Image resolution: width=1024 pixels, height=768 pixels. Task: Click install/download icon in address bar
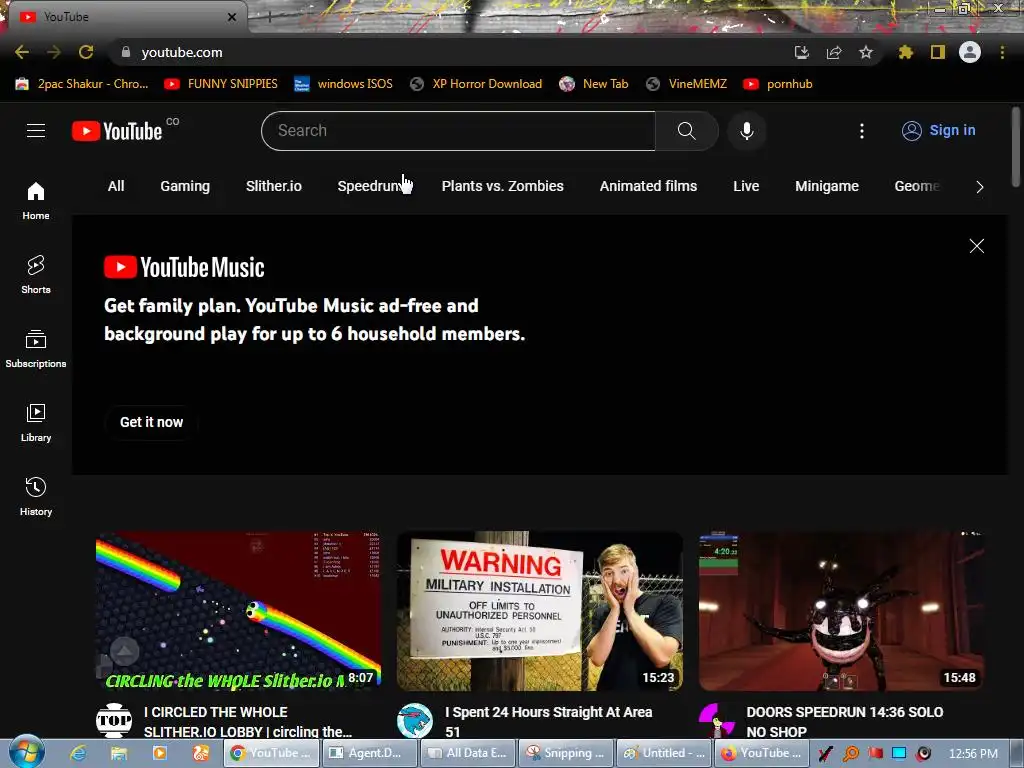801,52
